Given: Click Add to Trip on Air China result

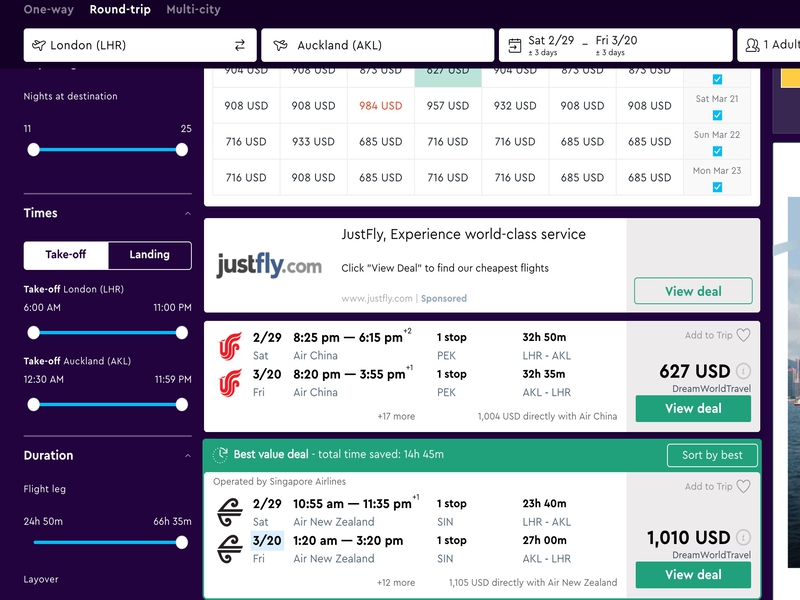Looking at the screenshot, I should point(708,335).
